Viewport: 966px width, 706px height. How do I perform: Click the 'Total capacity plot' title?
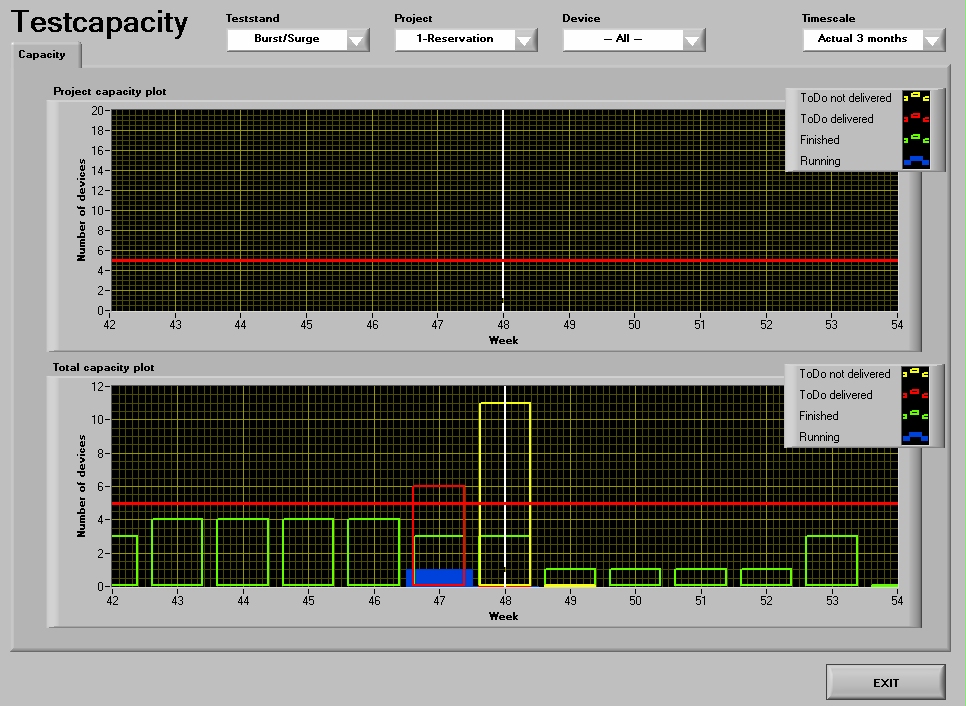pos(104,367)
